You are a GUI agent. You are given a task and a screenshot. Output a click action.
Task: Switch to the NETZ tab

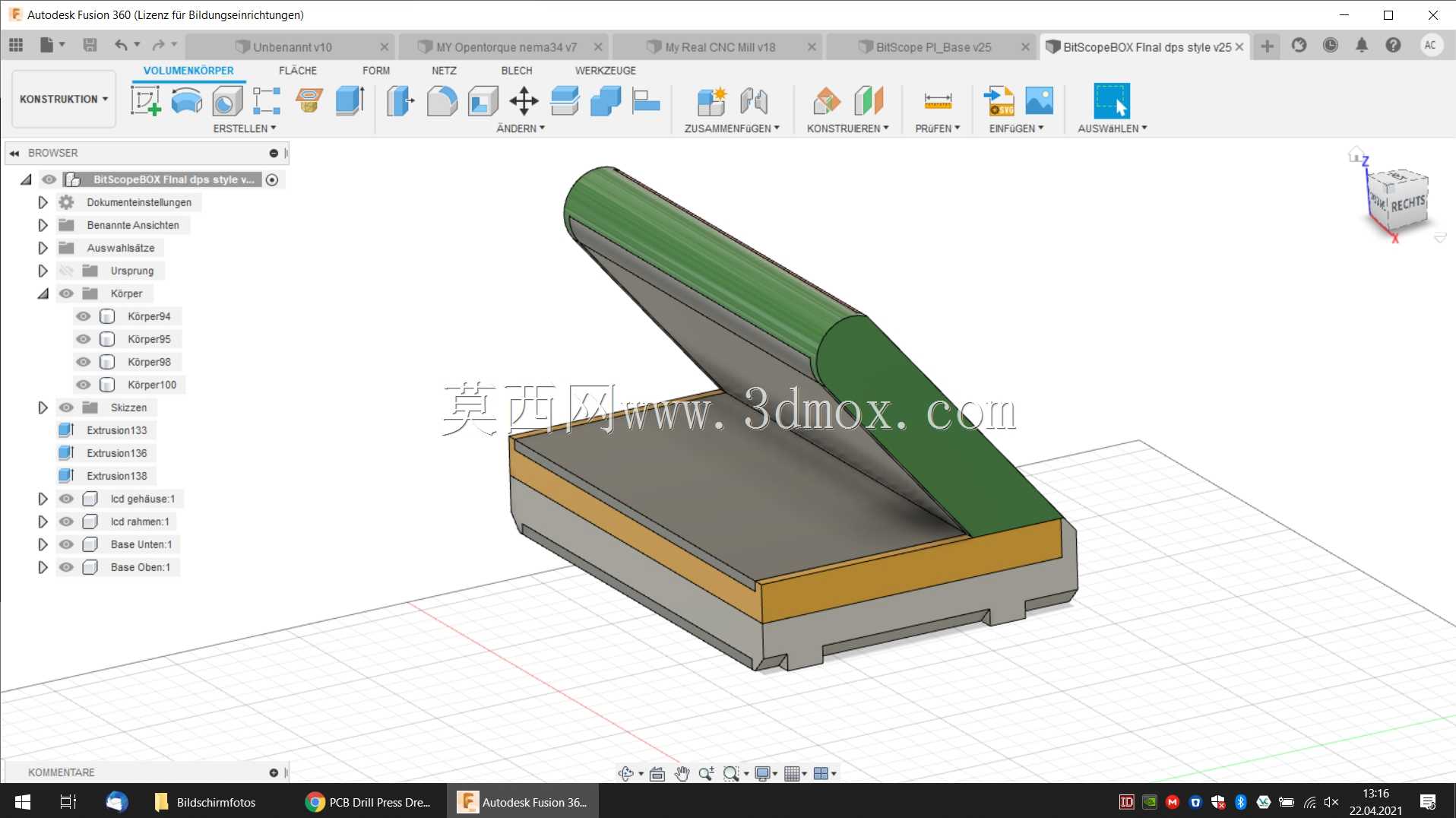coord(444,70)
